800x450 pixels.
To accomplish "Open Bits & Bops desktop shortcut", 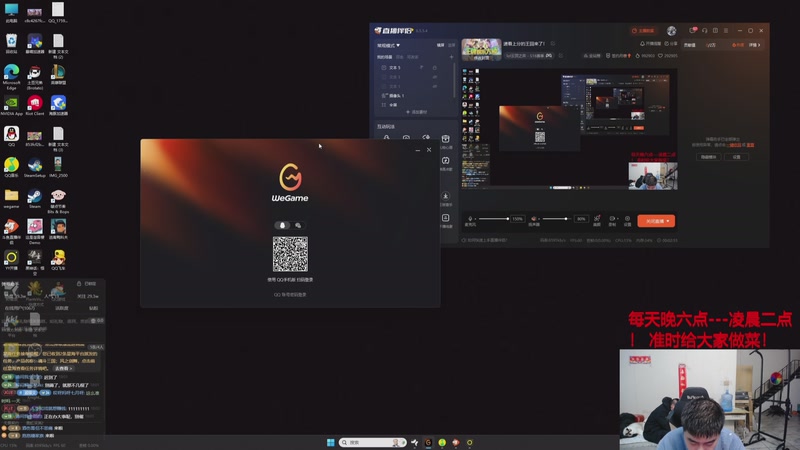I will 58,201.
